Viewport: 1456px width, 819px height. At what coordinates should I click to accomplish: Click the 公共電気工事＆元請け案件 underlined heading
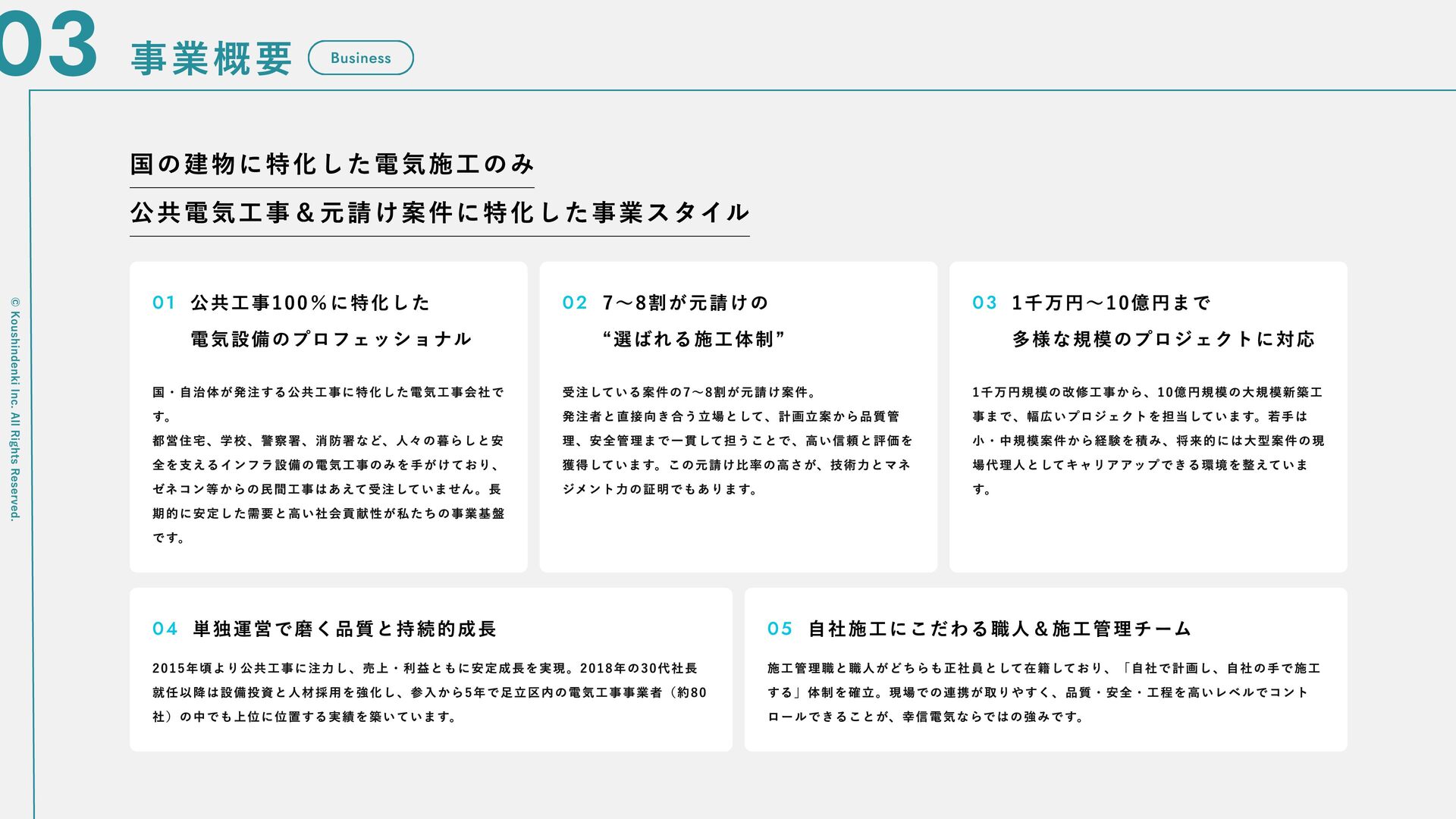pyautogui.click(x=439, y=212)
